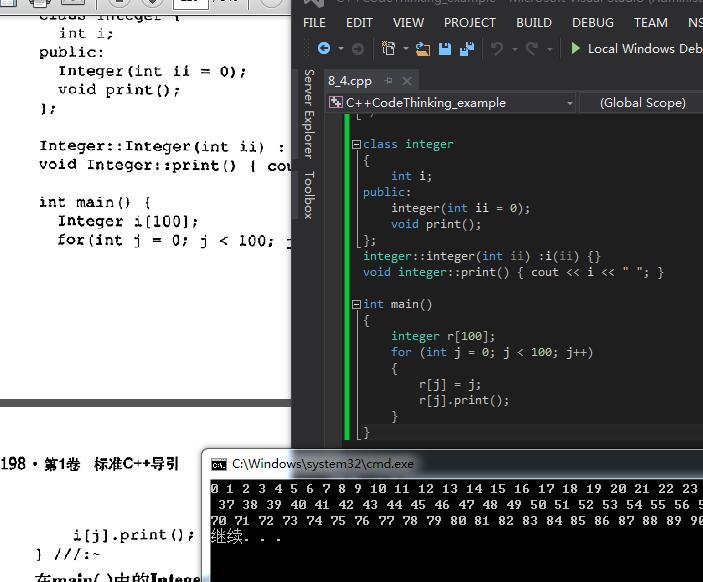Screen dimensions: 703x582
Task: Click the Save disk icon
Action: pyautogui.click(x=445, y=48)
